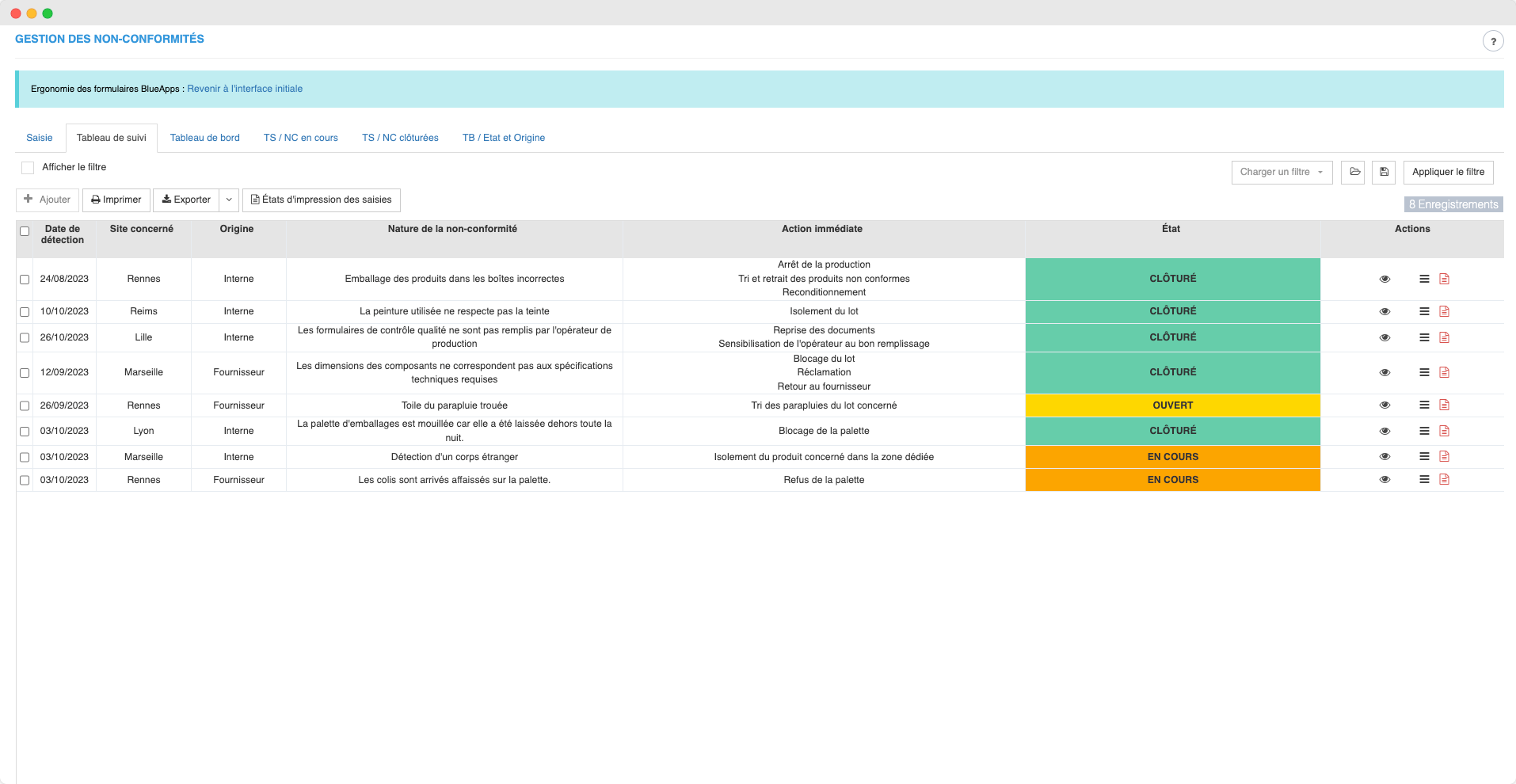View the Lyon record eye icon
Viewport: 1516px width, 784px height.
coord(1385,431)
